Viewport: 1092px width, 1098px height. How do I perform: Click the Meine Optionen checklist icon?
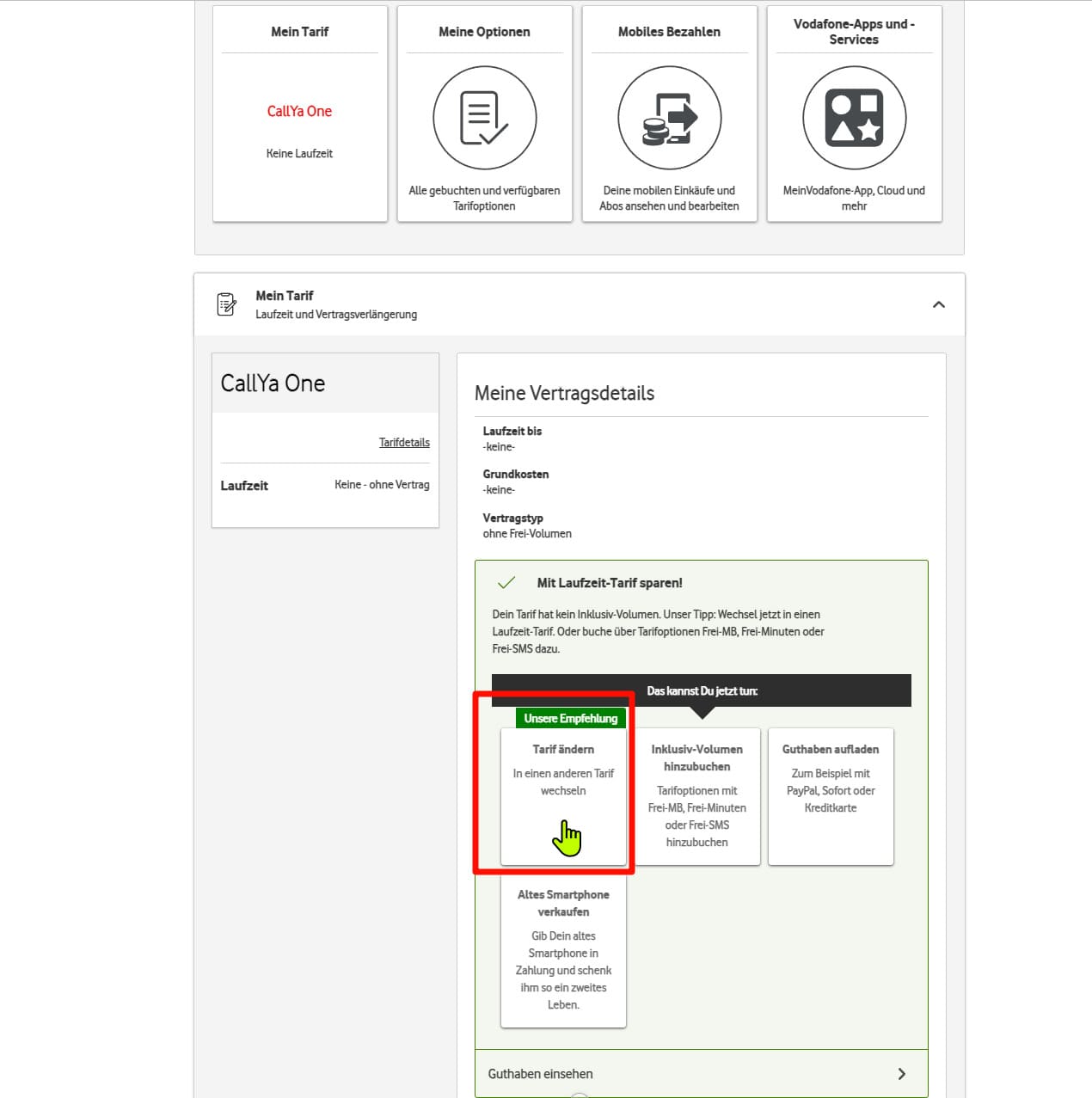(x=484, y=118)
